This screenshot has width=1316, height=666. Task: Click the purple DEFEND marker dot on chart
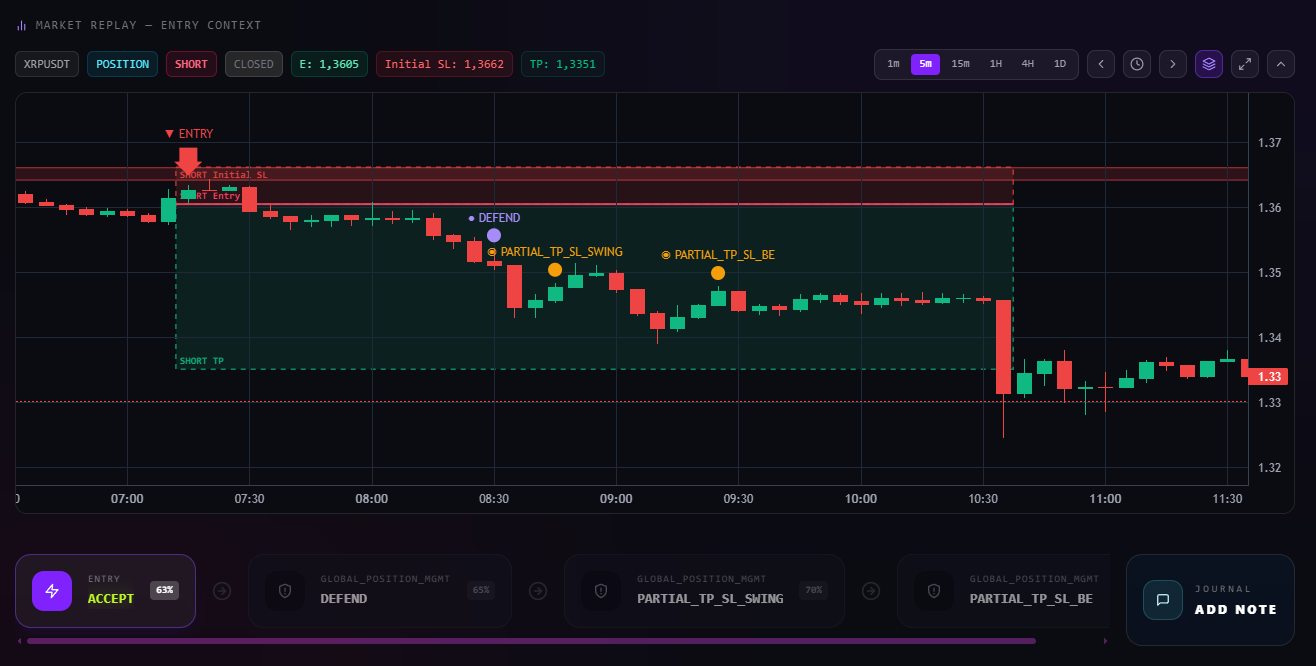click(x=494, y=235)
